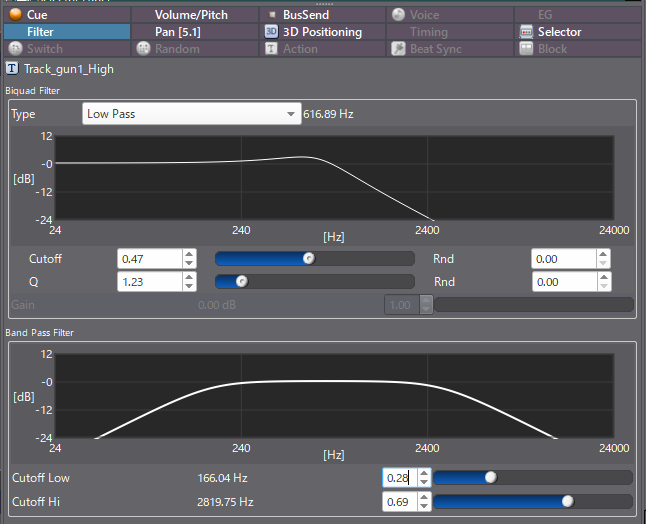Click the 616.89 Hz frequency readout
The width and height of the screenshot is (646, 524).
[x=328, y=114]
